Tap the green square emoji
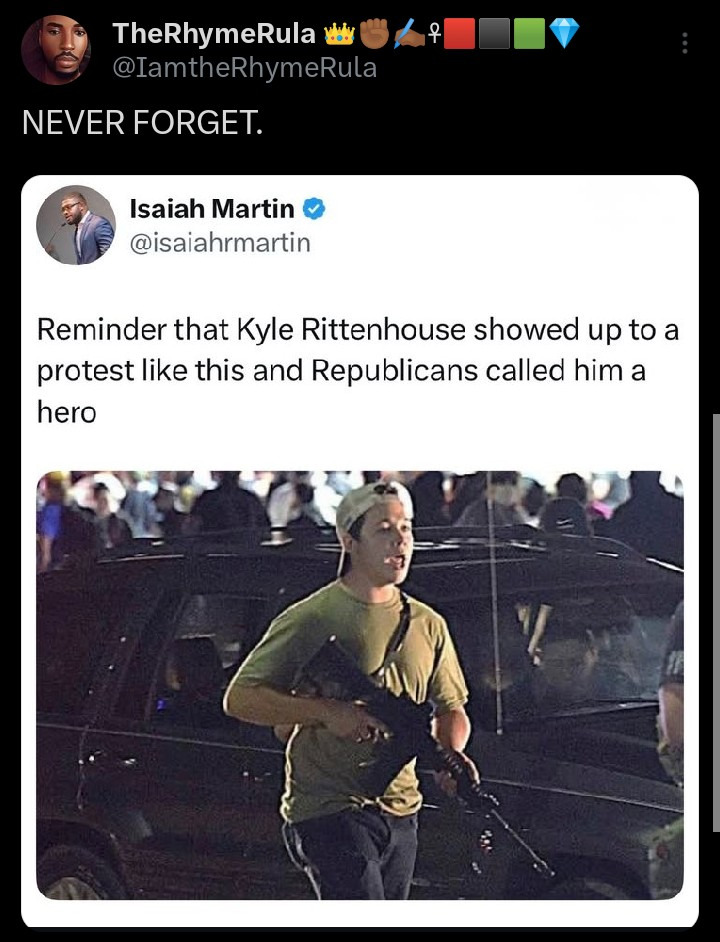The width and height of the screenshot is (720, 942). tap(530, 33)
